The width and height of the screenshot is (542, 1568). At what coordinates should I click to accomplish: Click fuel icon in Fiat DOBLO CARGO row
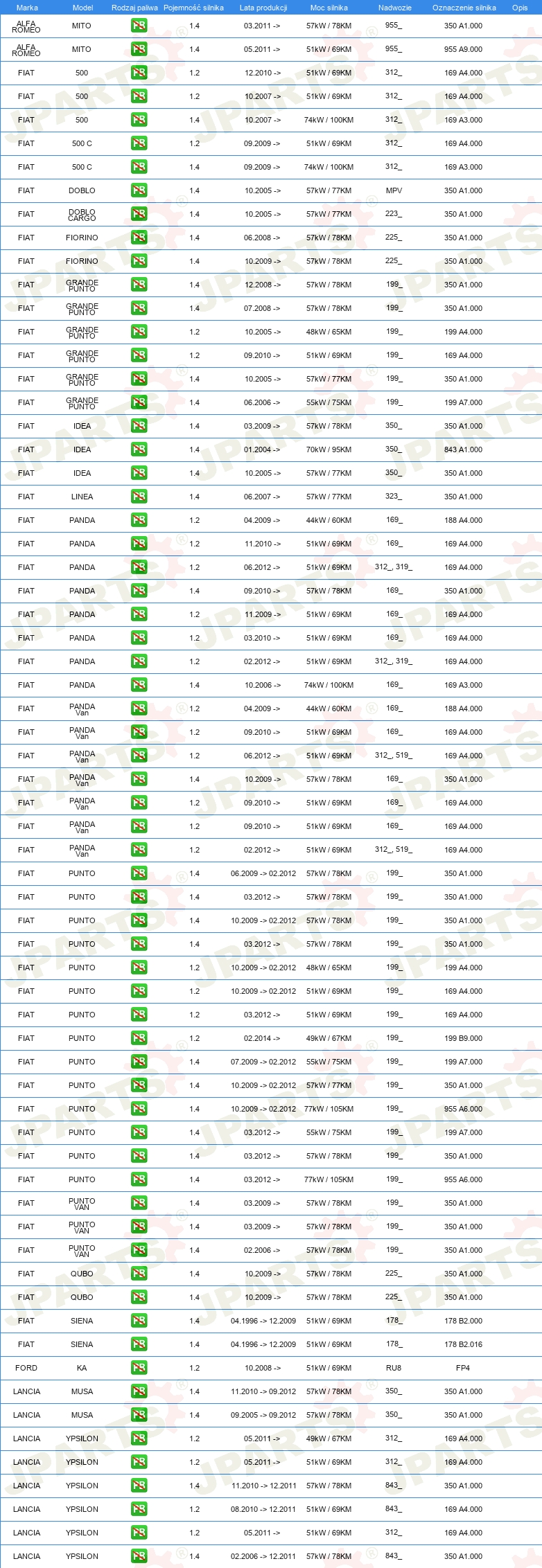click(x=139, y=214)
